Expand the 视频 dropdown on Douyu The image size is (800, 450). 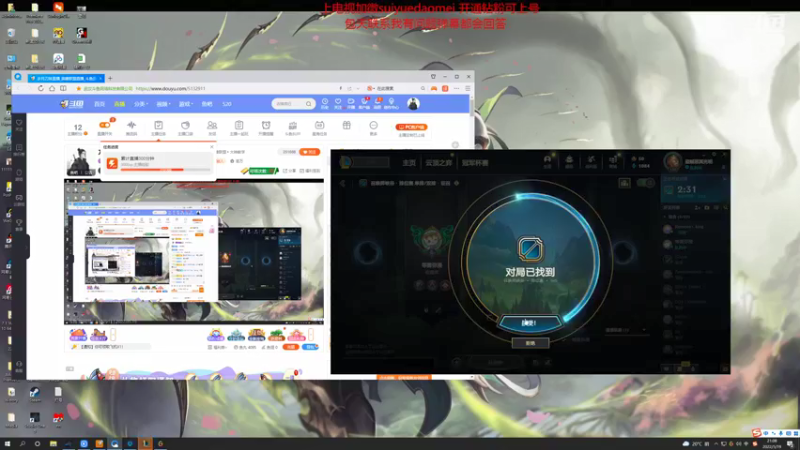tap(163, 104)
